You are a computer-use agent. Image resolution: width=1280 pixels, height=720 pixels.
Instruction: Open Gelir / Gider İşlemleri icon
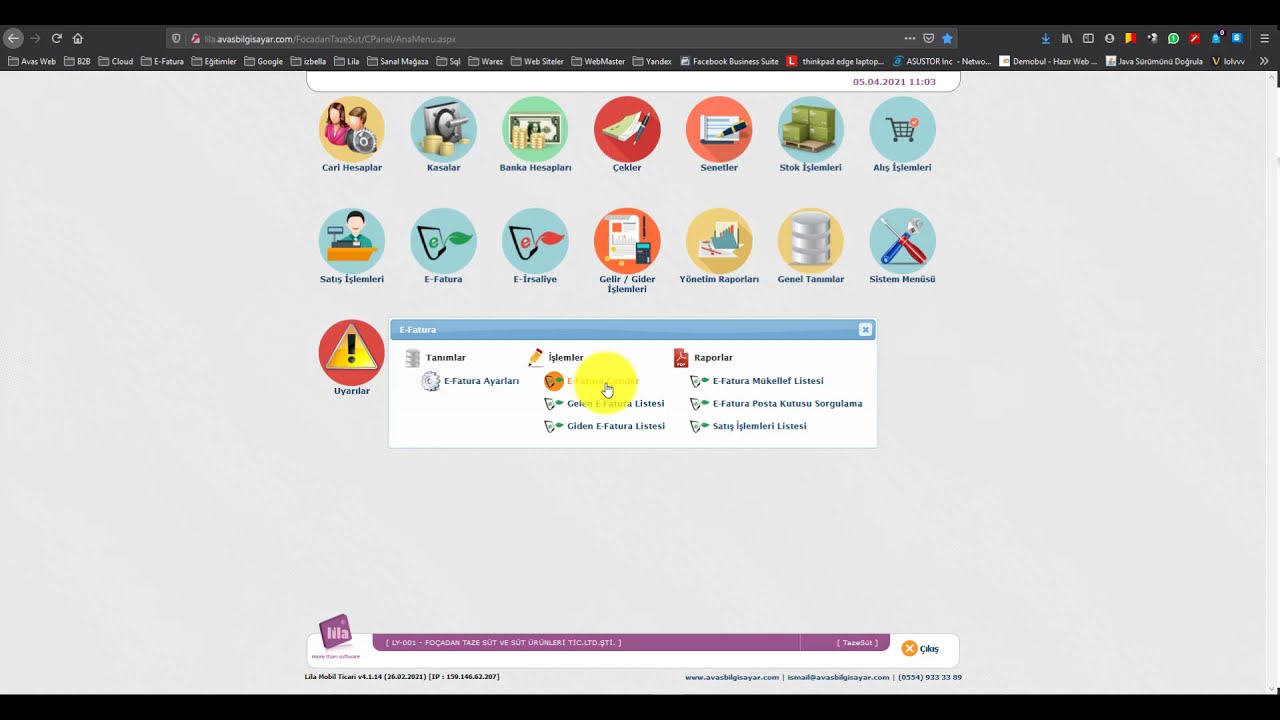(627, 241)
